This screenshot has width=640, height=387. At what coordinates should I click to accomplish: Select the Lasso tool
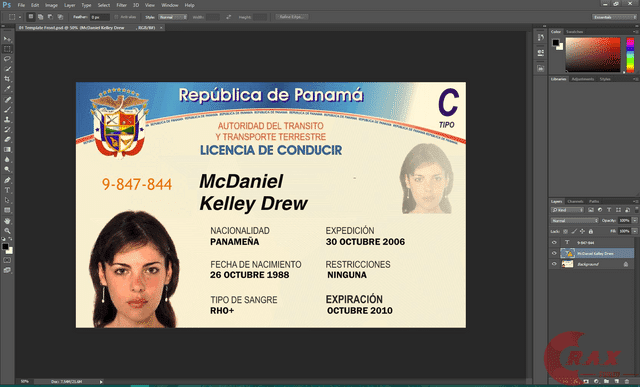click(7, 59)
